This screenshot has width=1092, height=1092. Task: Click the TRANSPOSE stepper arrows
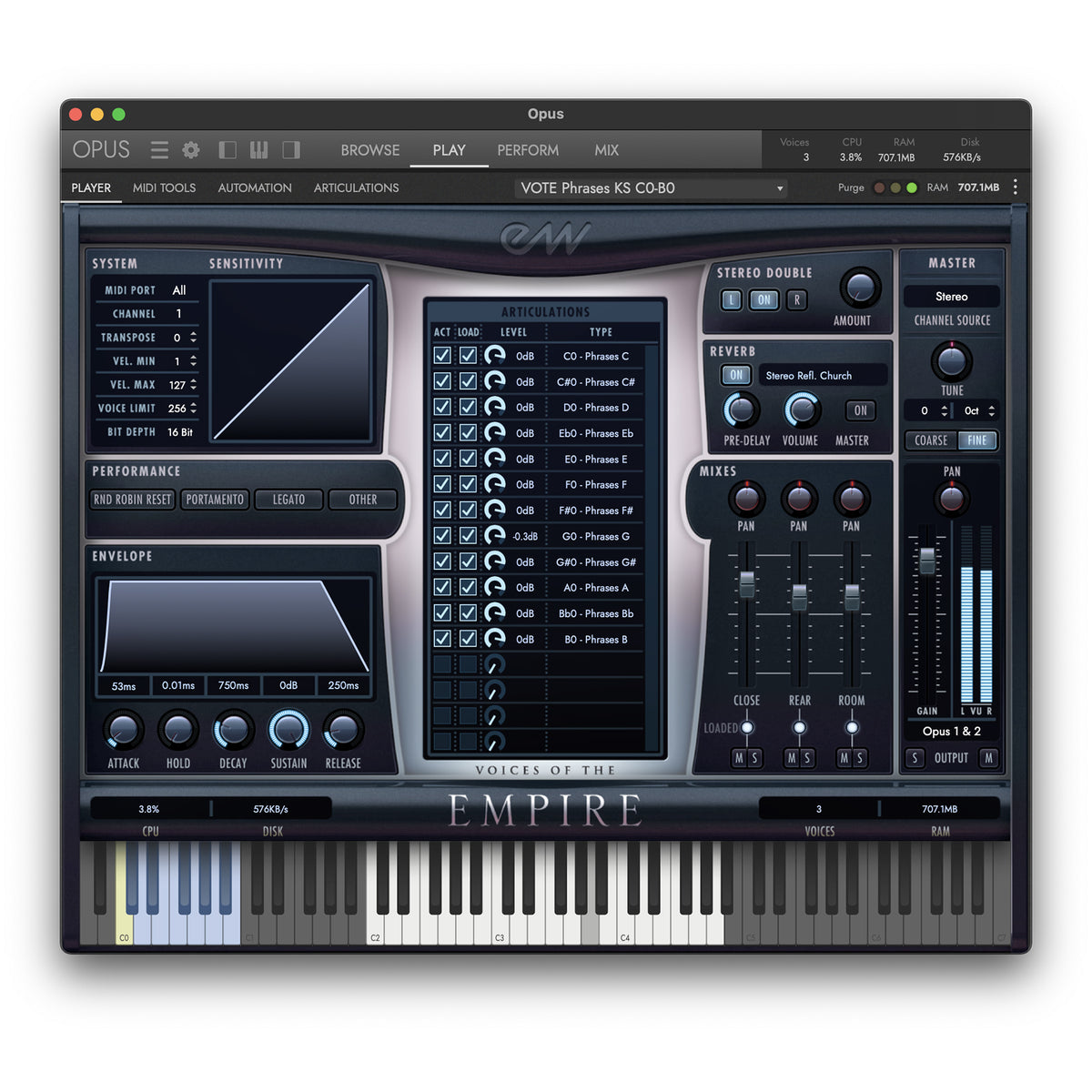(x=193, y=338)
